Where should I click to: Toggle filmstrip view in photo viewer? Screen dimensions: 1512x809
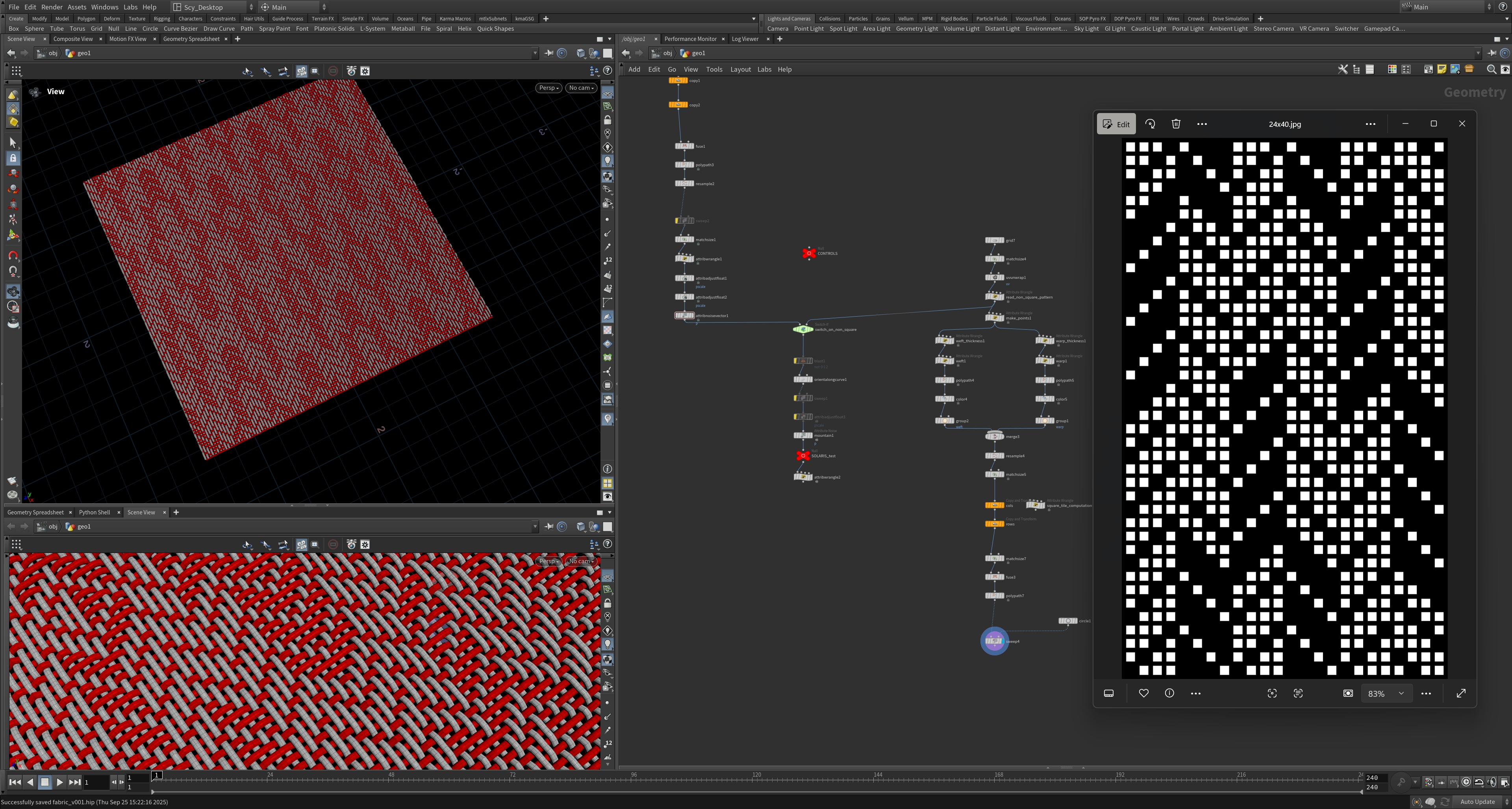(x=1108, y=693)
